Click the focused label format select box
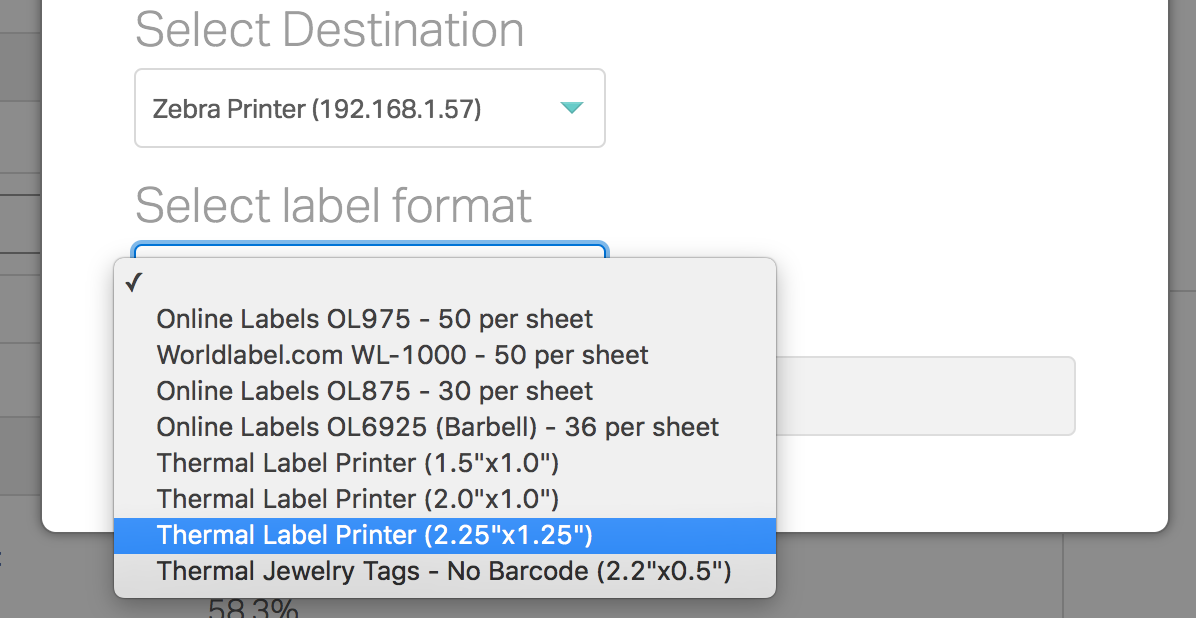The height and width of the screenshot is (618, 1196). 369,248
